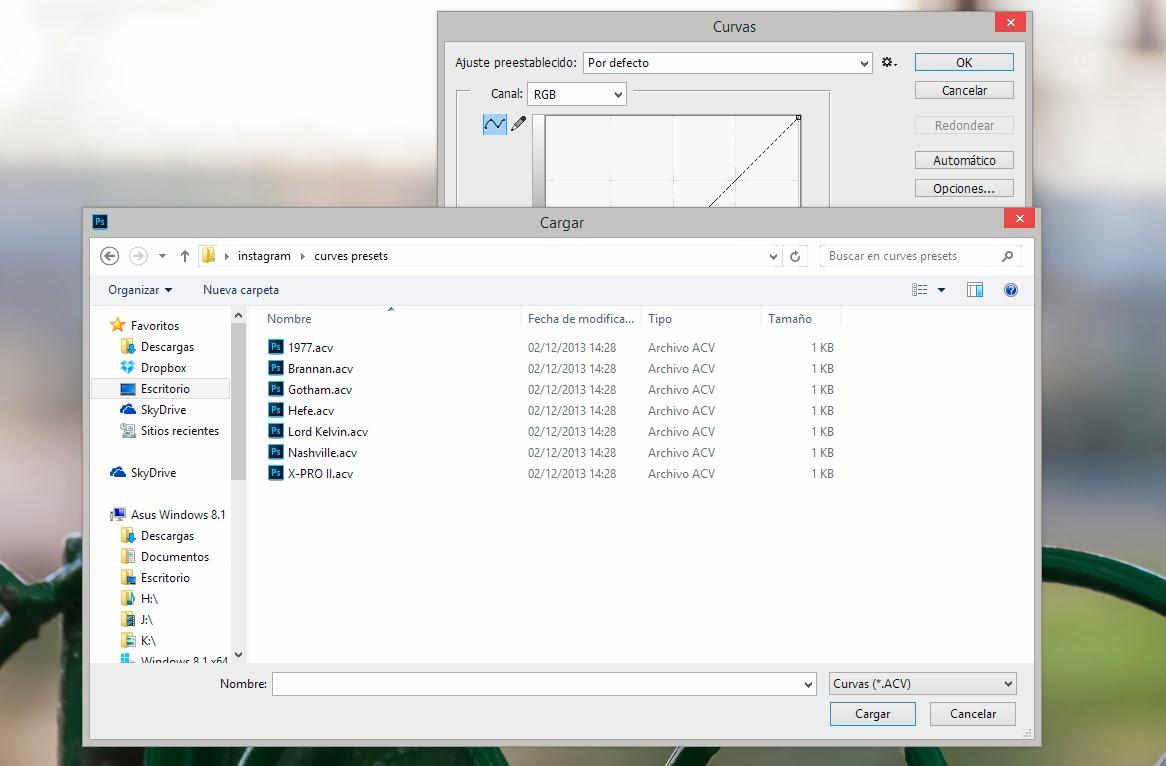Screen dimensions: 1166x766
Task: Open Descargas under Favoritos
Action: pos(157,347)
